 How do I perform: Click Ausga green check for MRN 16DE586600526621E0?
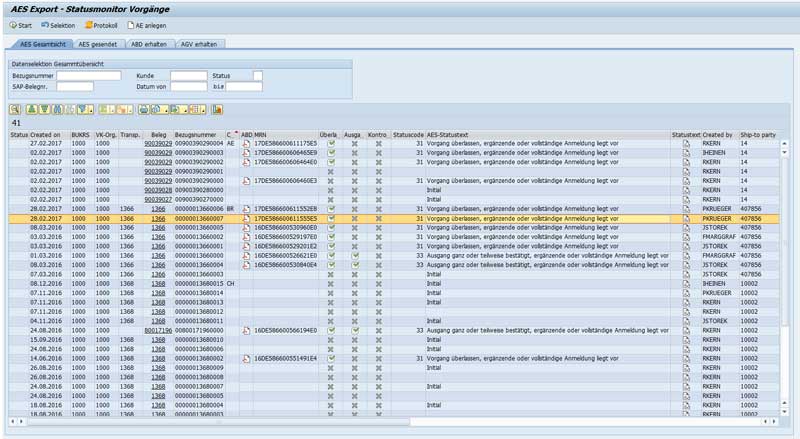tap(355, 256)
